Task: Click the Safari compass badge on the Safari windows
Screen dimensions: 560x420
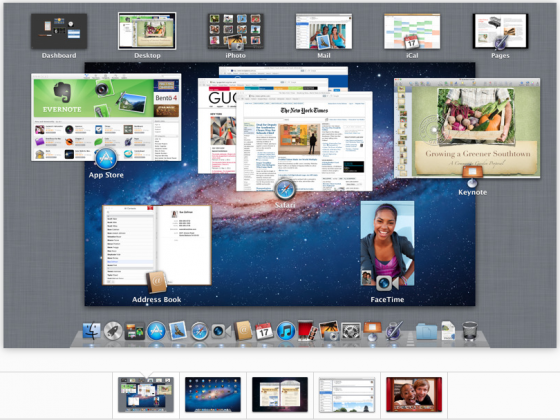Action: click(x=285, y=190)
